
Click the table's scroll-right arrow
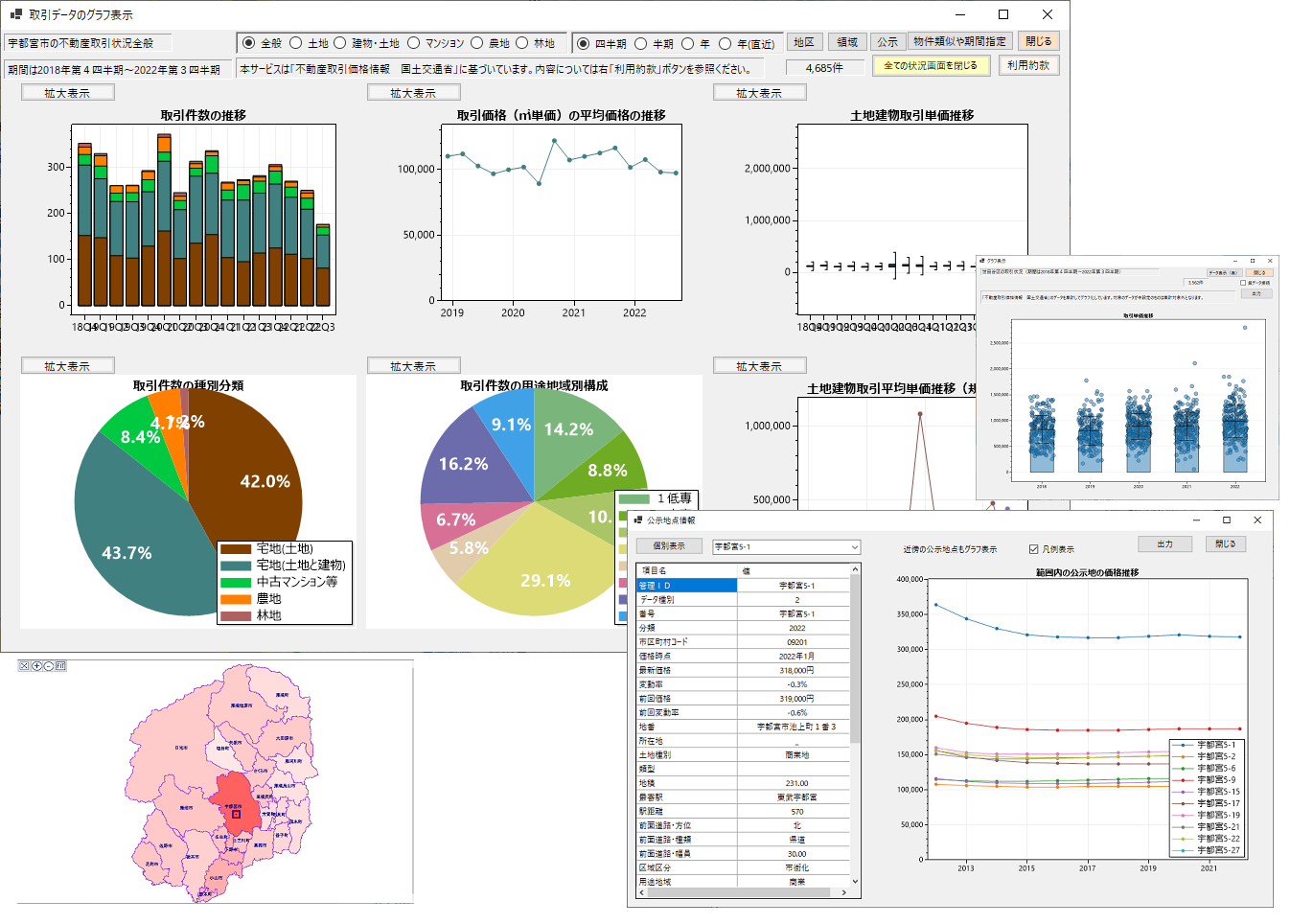[843, 892]
